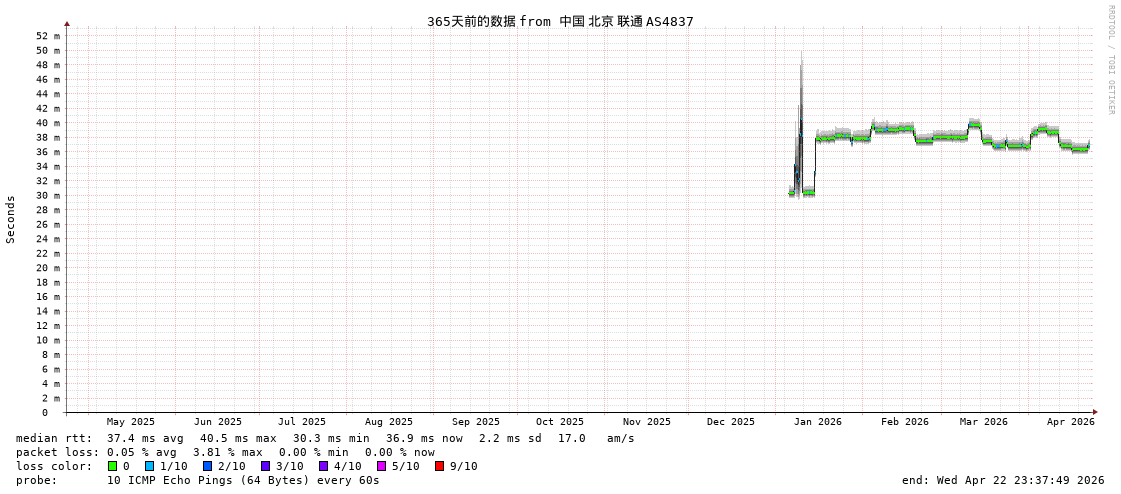Click the red arrow at the x-axis end
The image size is (1121, 494).
point(1095,412)
